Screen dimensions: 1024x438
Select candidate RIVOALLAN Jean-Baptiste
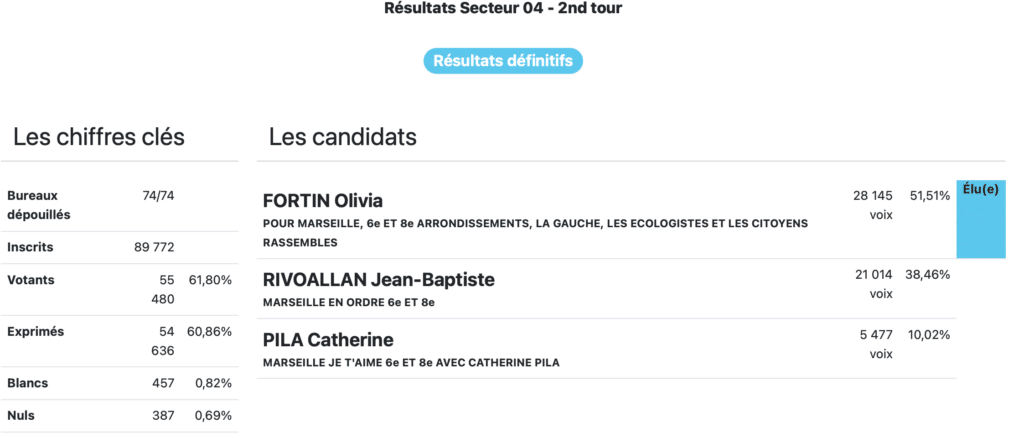[378, 280]
